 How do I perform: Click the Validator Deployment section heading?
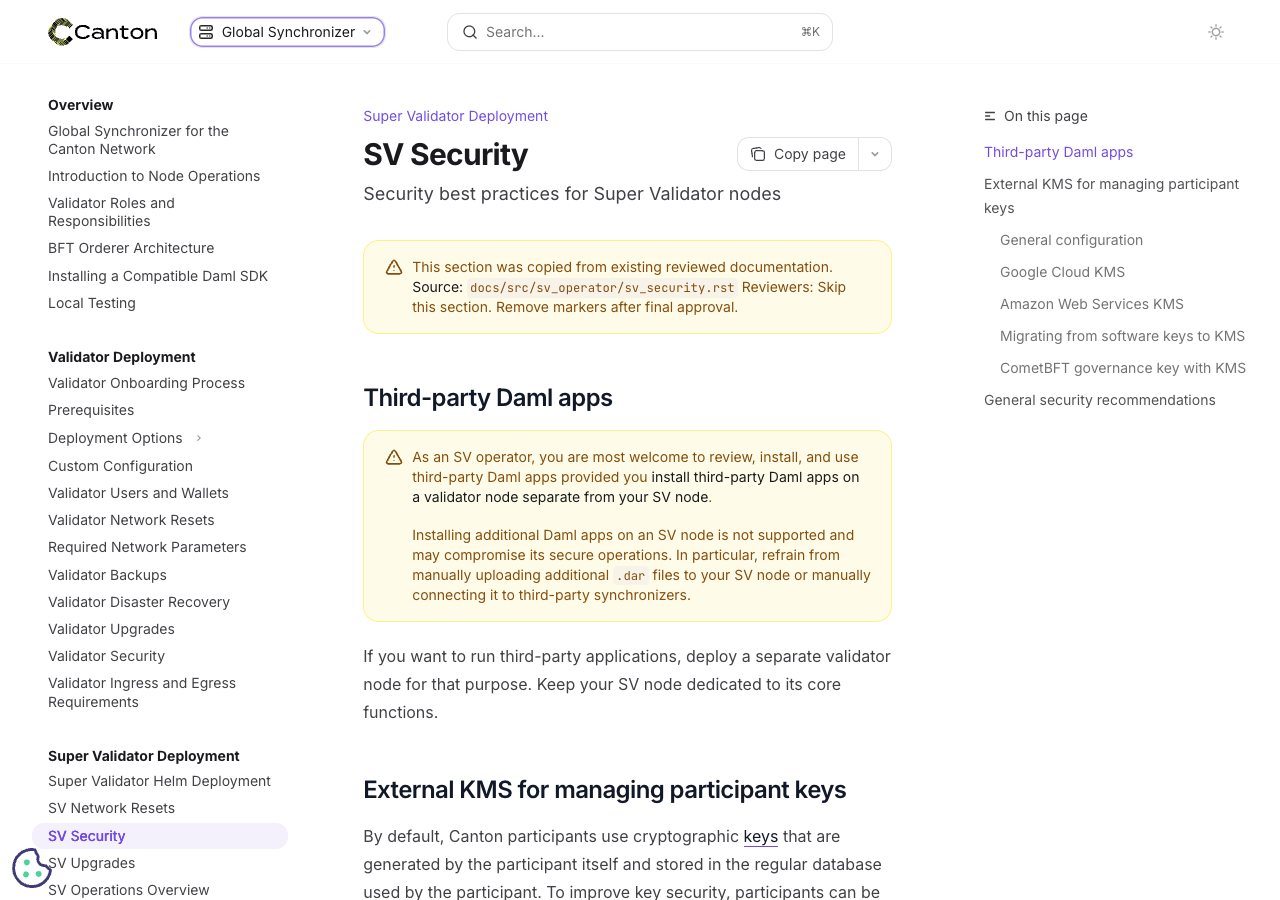[x=122, y=357]
